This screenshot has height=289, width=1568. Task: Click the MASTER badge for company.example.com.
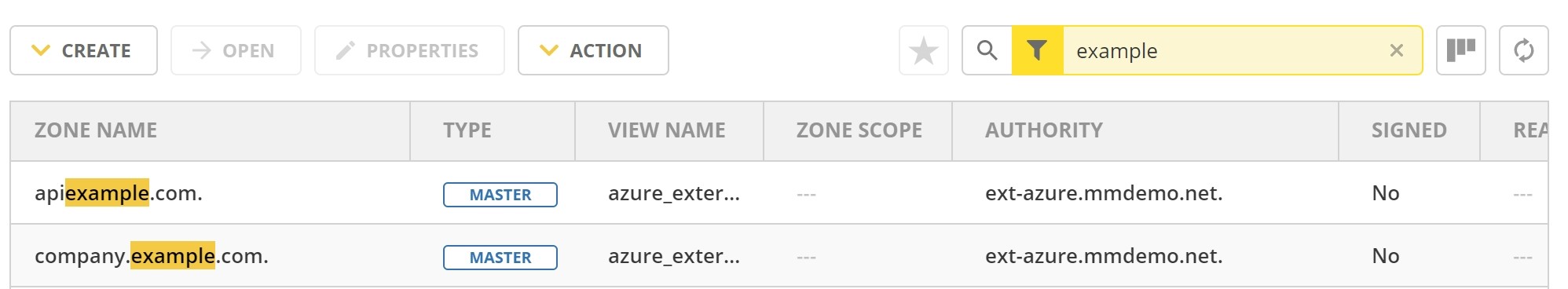pyautogui.click(x=500, y=258)
